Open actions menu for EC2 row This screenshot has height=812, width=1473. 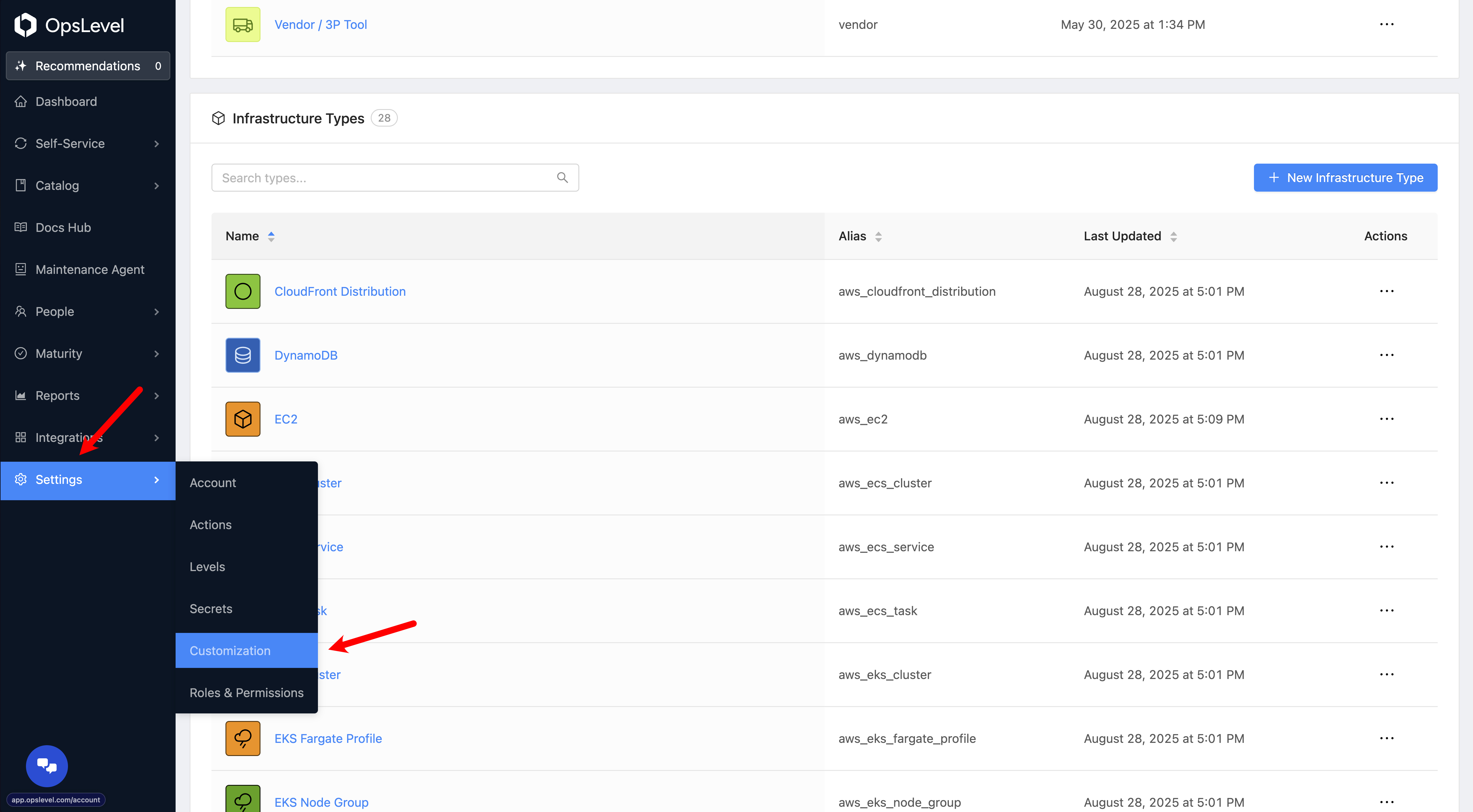1386,419
